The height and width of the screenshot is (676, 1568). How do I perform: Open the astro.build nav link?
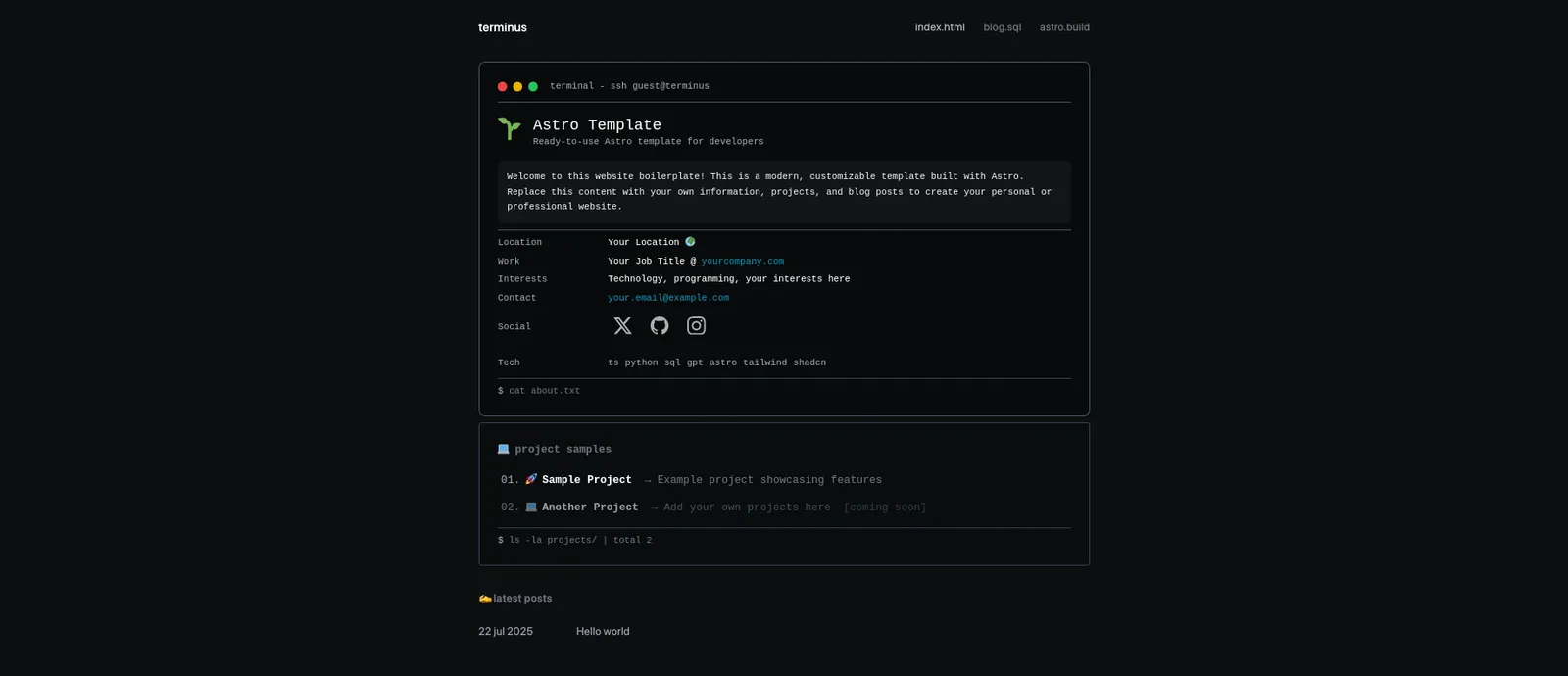click(x=1064, y=27)
